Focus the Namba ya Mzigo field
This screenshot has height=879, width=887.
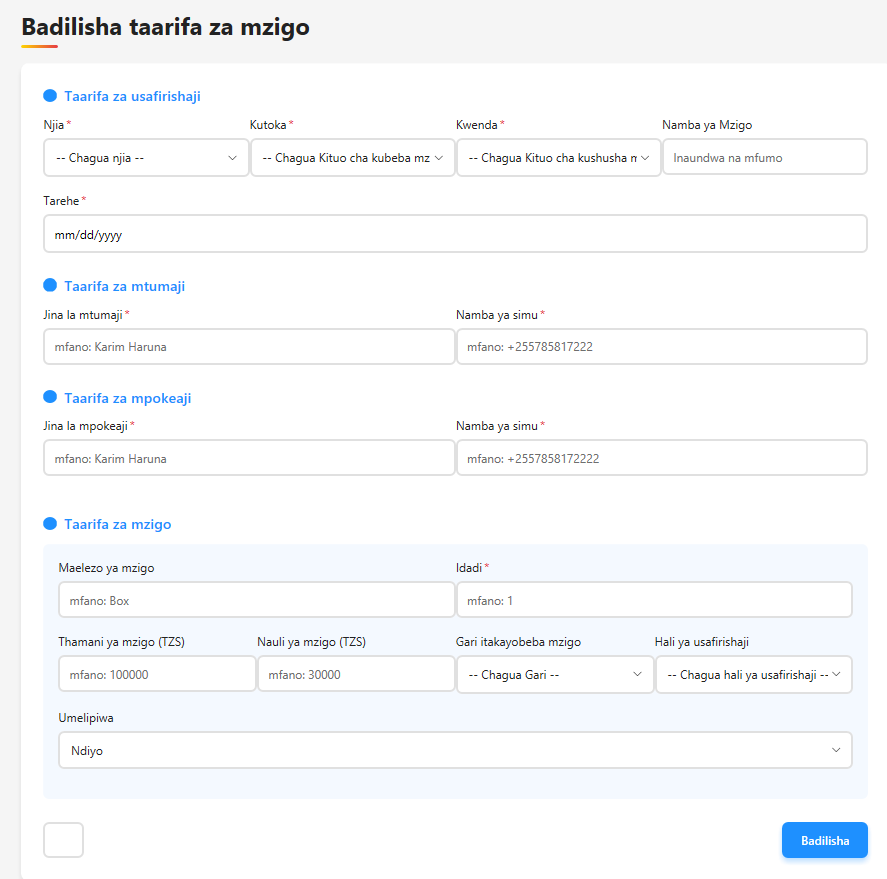[764, 158]
